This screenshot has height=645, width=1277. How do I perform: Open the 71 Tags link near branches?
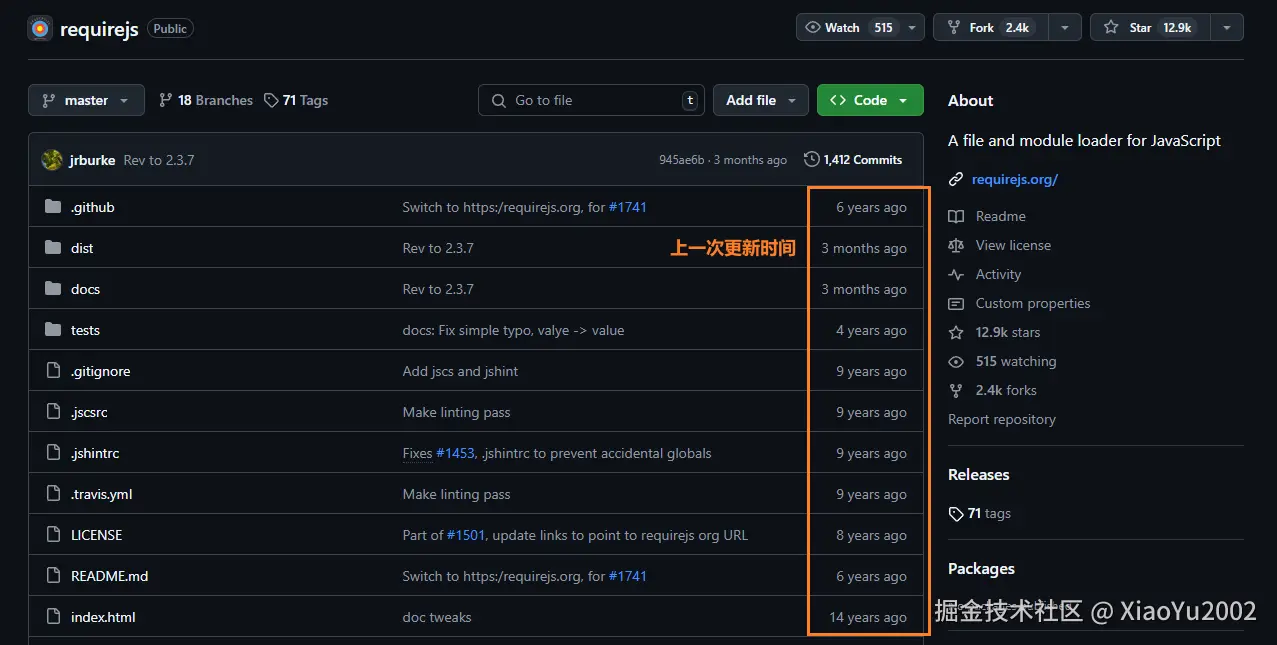296,100
